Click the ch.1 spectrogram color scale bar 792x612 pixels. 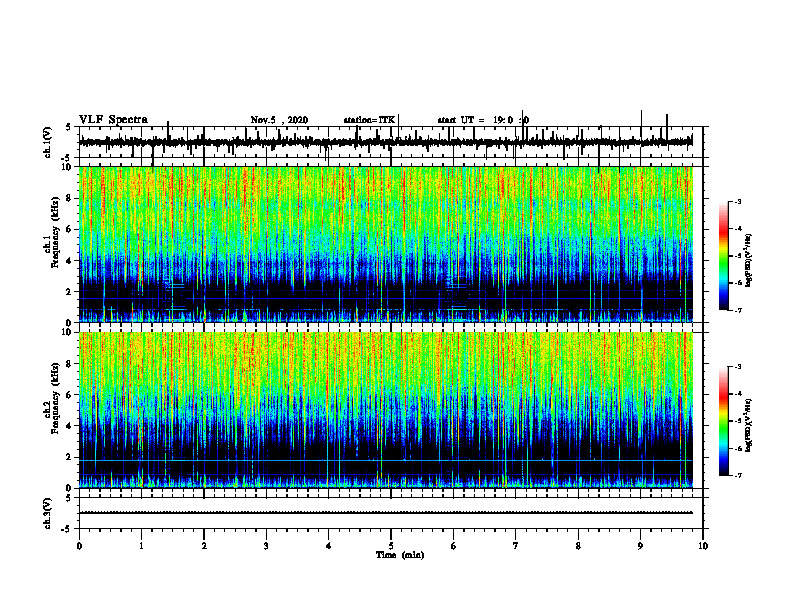724,256
